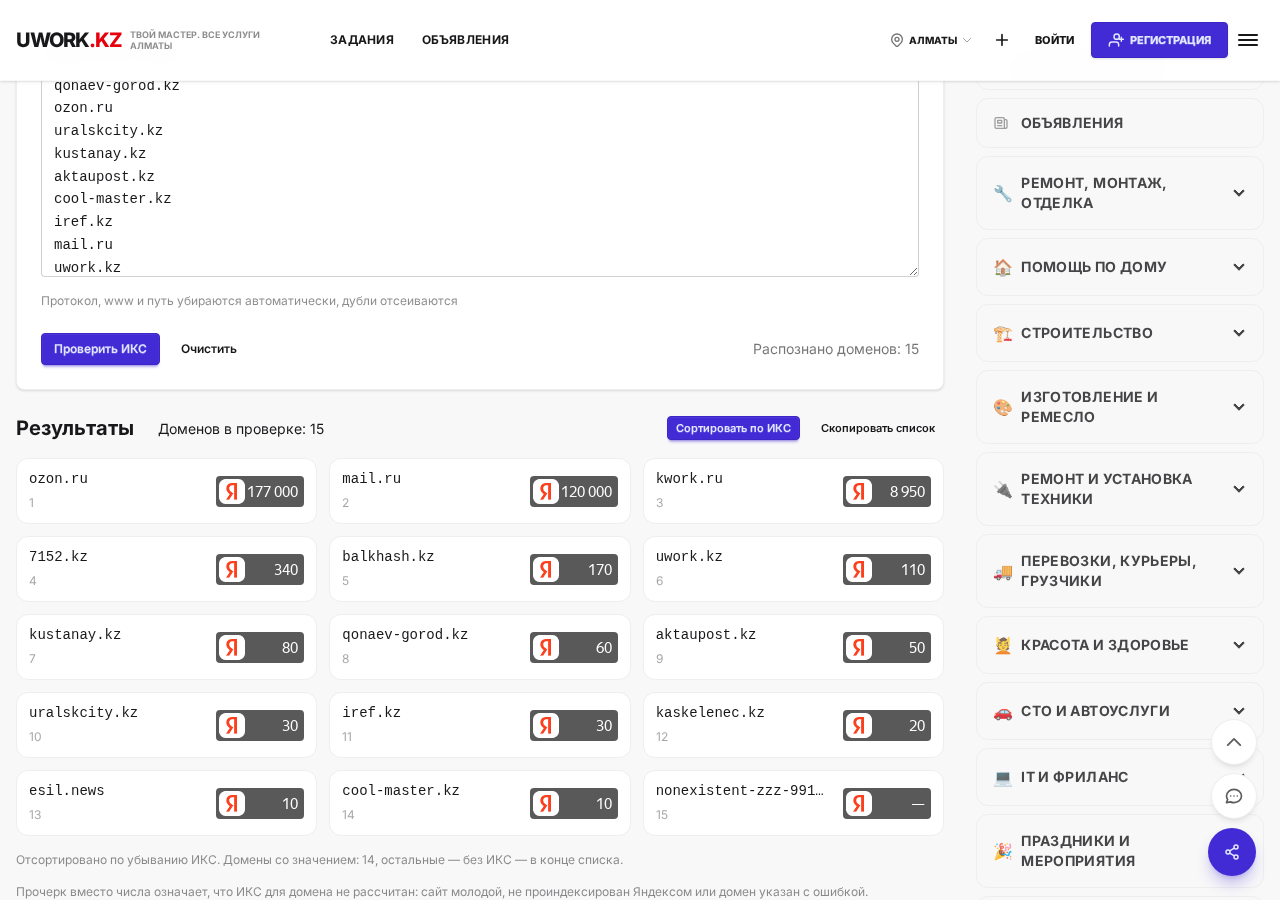
Task: Click the purple share floating button
Action: click(1232, 852)
